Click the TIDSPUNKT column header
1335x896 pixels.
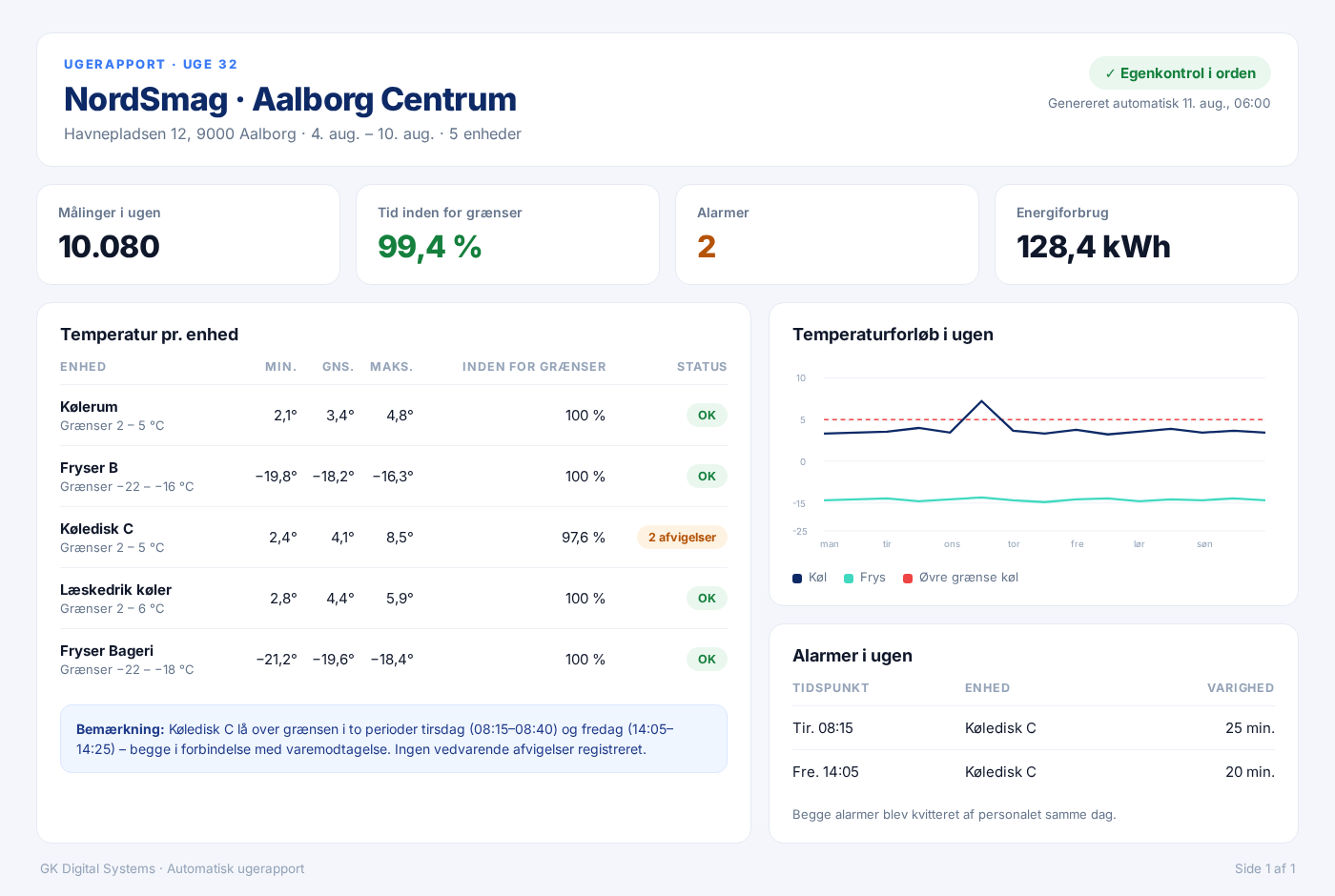(x=831, y=688)
